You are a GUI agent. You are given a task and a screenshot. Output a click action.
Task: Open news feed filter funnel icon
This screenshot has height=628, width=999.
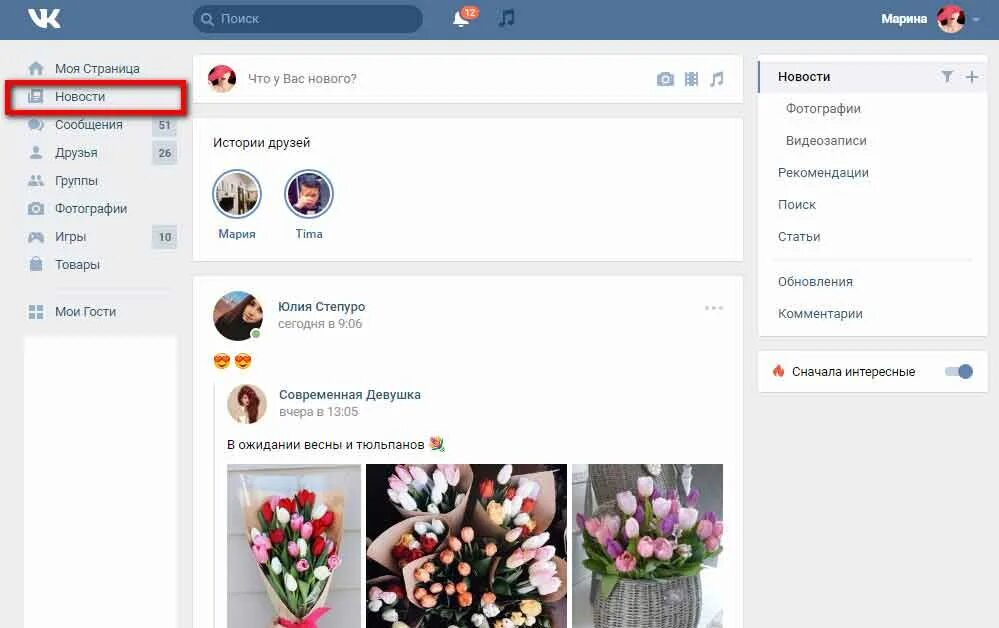pos(948,76)
